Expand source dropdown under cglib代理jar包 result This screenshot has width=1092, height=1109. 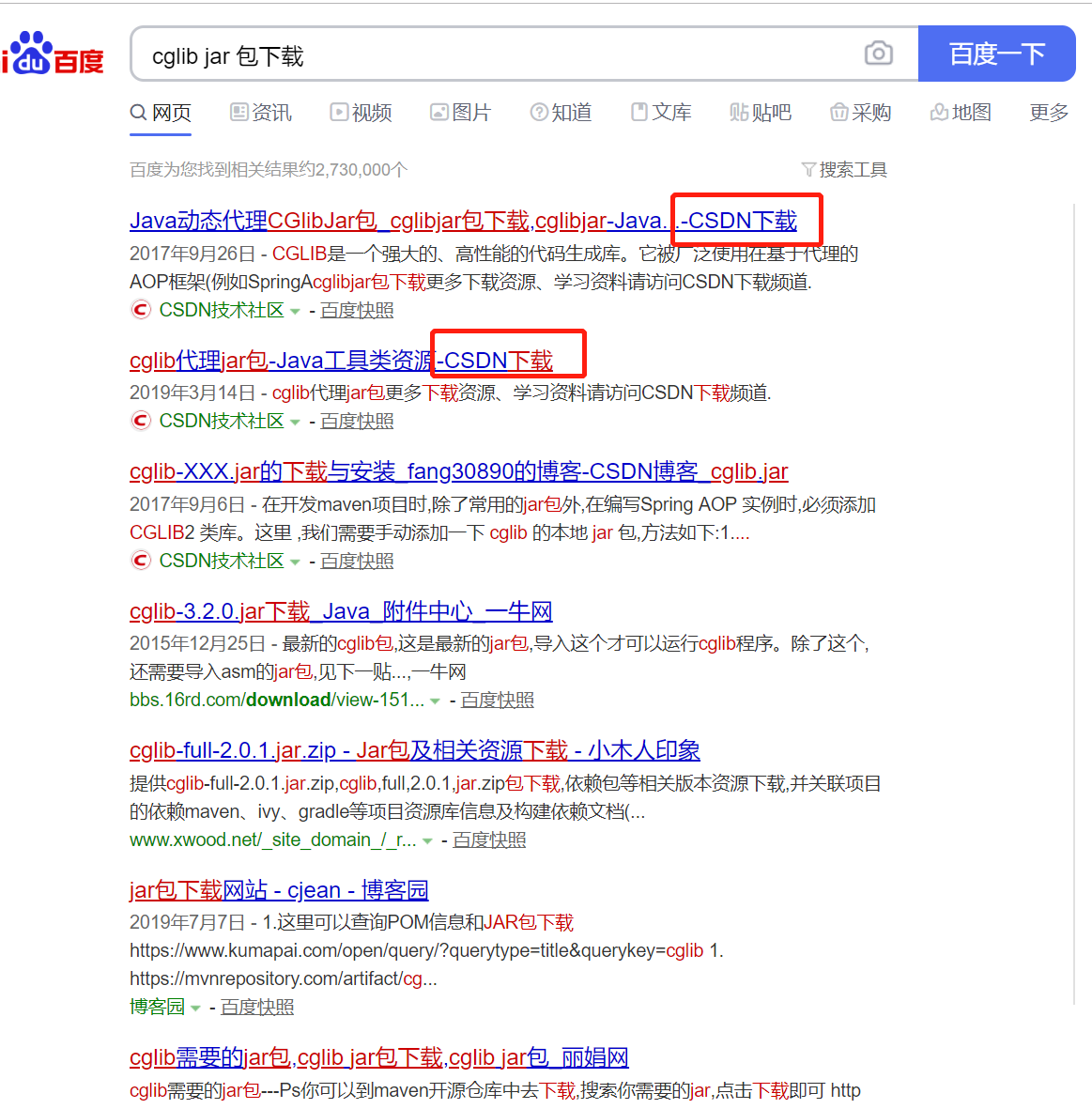pos(295,423)
